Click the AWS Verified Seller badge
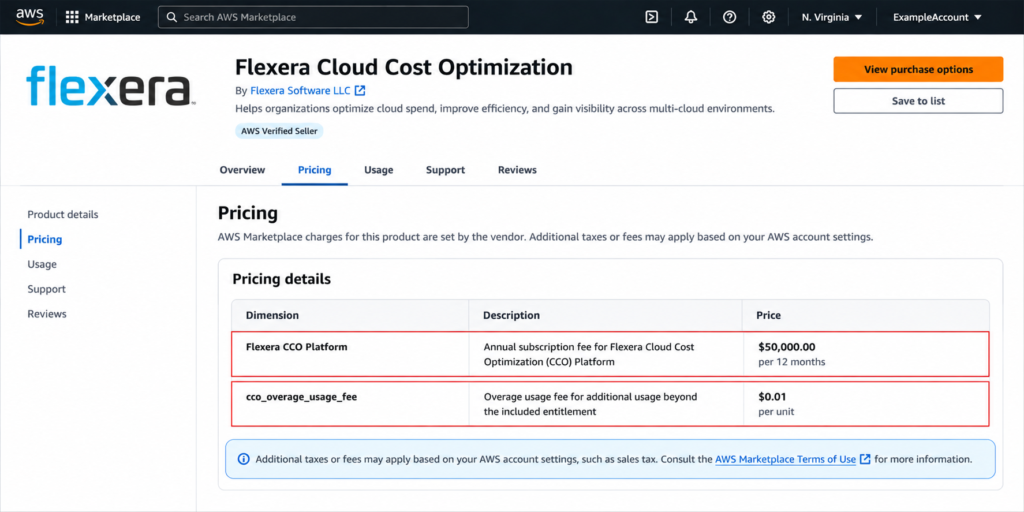This screenshot has width=1024, height=512. click(x=280, y=131)
